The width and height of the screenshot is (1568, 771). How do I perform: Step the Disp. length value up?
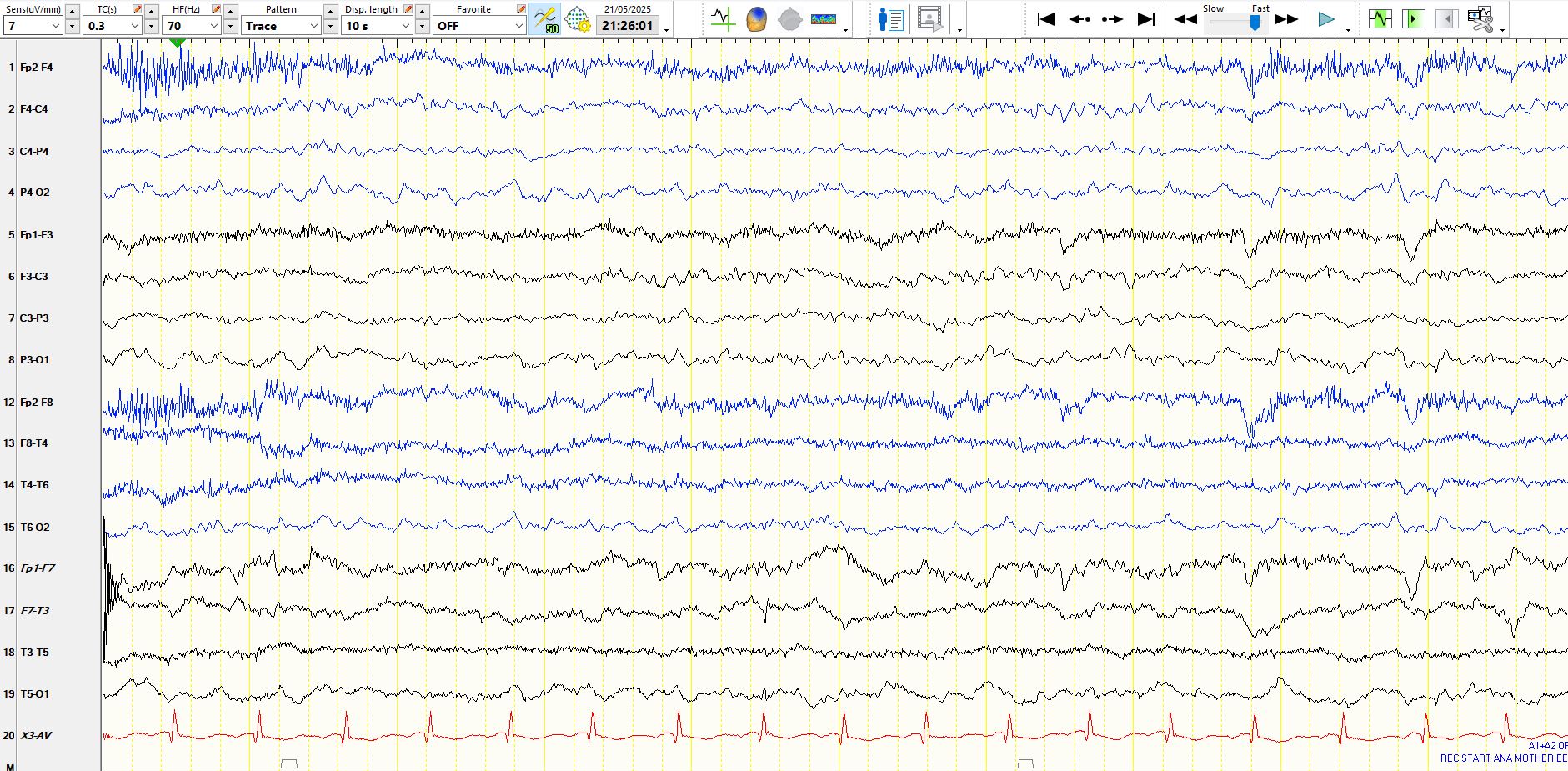pos(423,11)
